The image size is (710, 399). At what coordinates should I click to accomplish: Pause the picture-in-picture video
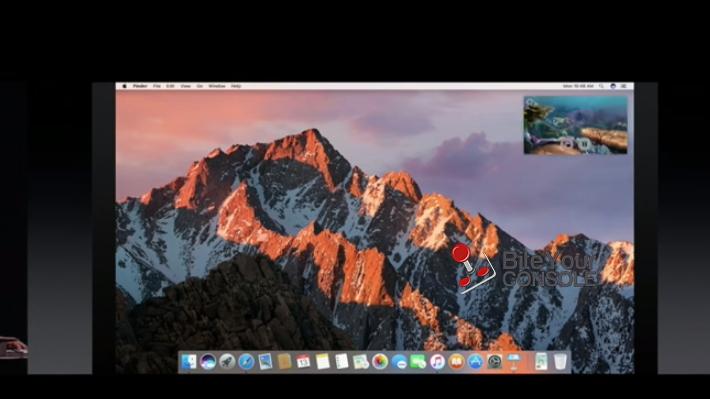click(584, 144)
